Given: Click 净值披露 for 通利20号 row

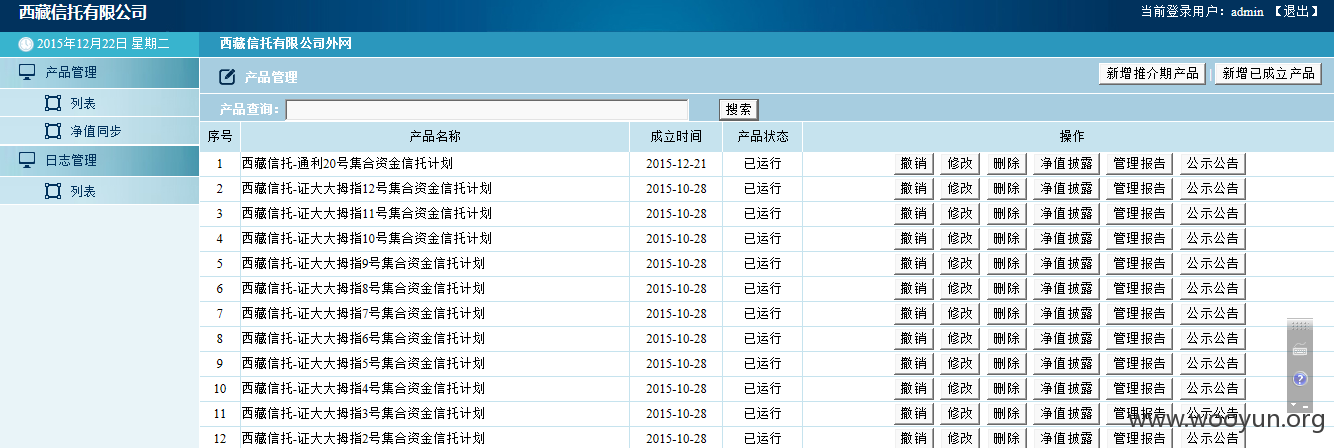Looking at the screenshot, I should pyautogui.click(x=1066, y=163).
